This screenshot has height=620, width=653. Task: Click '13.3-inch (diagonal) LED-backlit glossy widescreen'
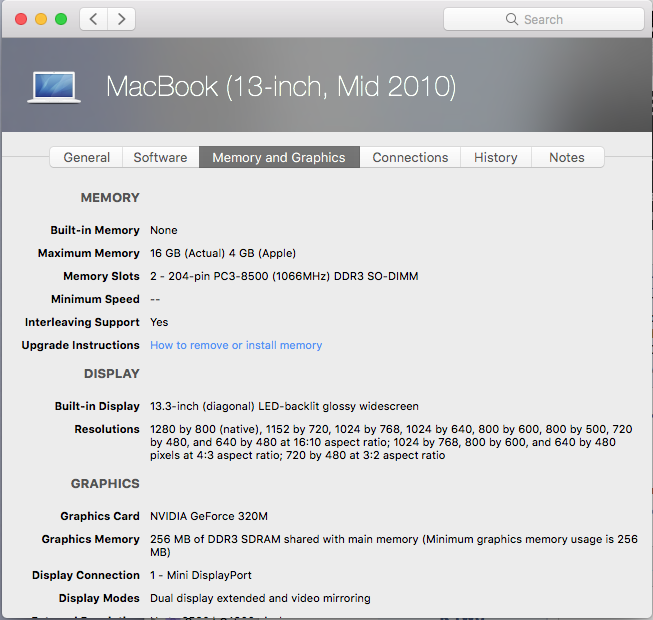click(284, 406)
